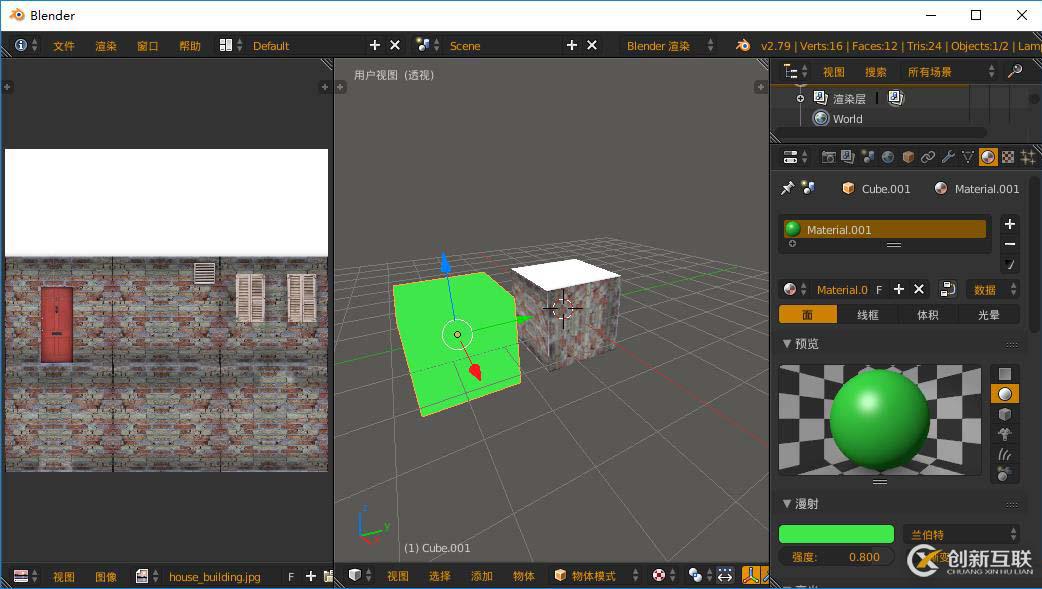Open the 所有场景 display mode dropdown
This screenshot has width=1042, height=589.
pos(950,72)
